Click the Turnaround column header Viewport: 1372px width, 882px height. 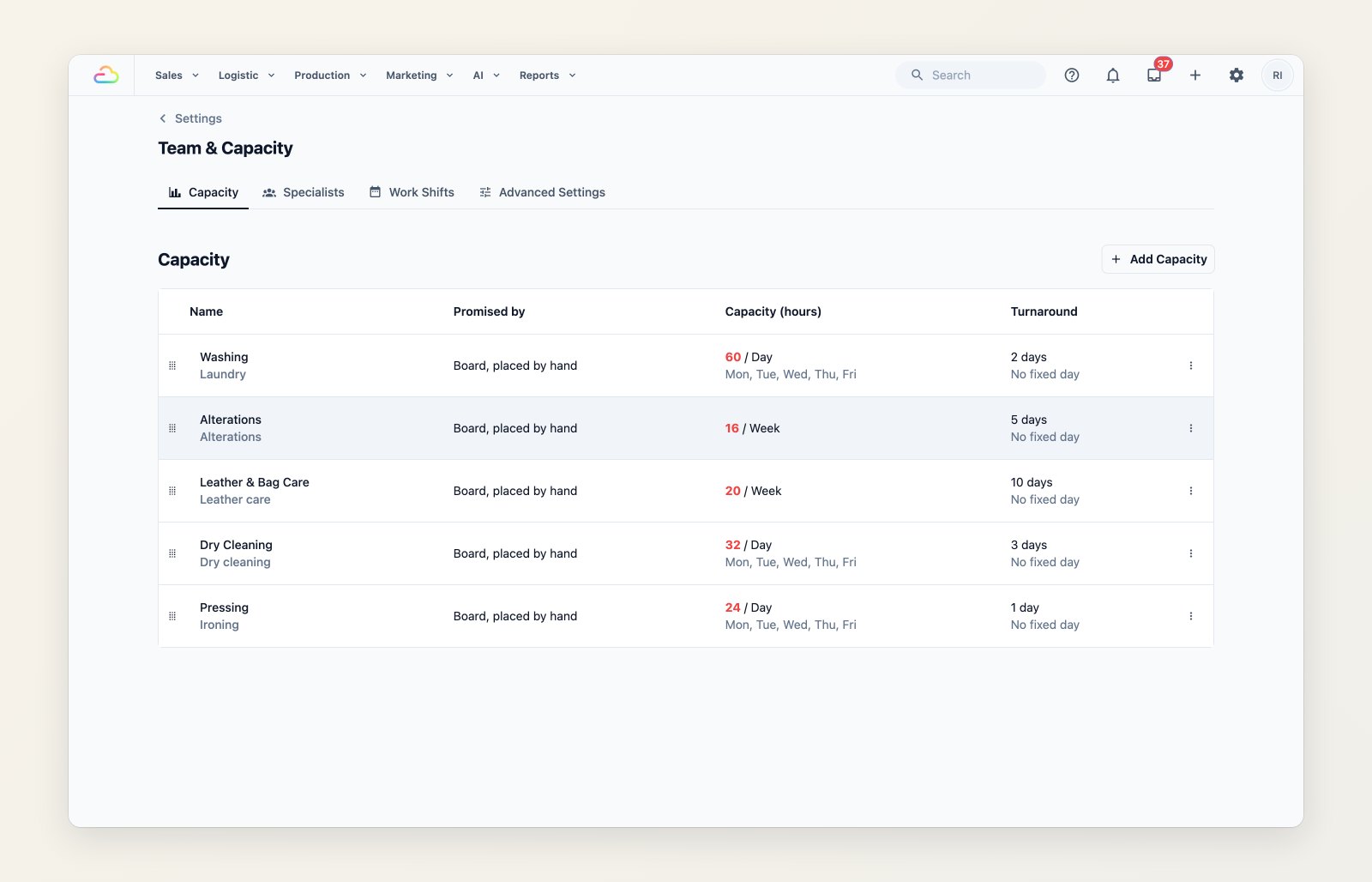pyautogui.click(x=1044, y=311)
